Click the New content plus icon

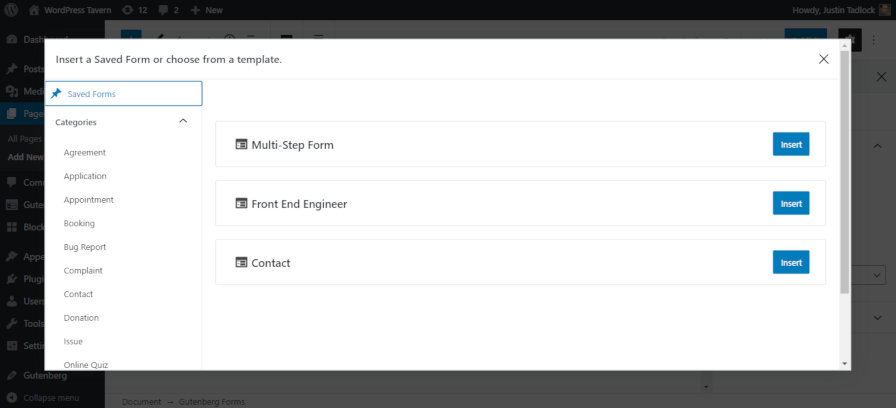[x=196, y=9]
